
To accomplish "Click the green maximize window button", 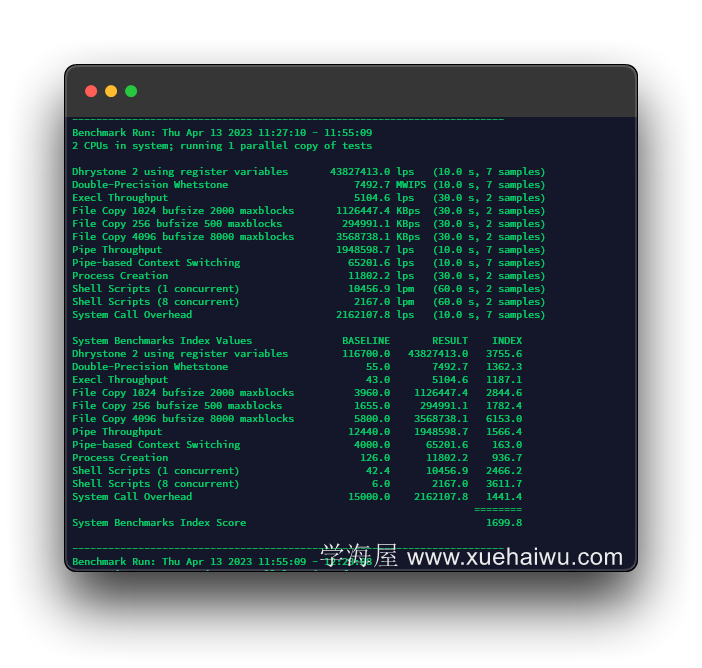I will click(x=131, y=91).
